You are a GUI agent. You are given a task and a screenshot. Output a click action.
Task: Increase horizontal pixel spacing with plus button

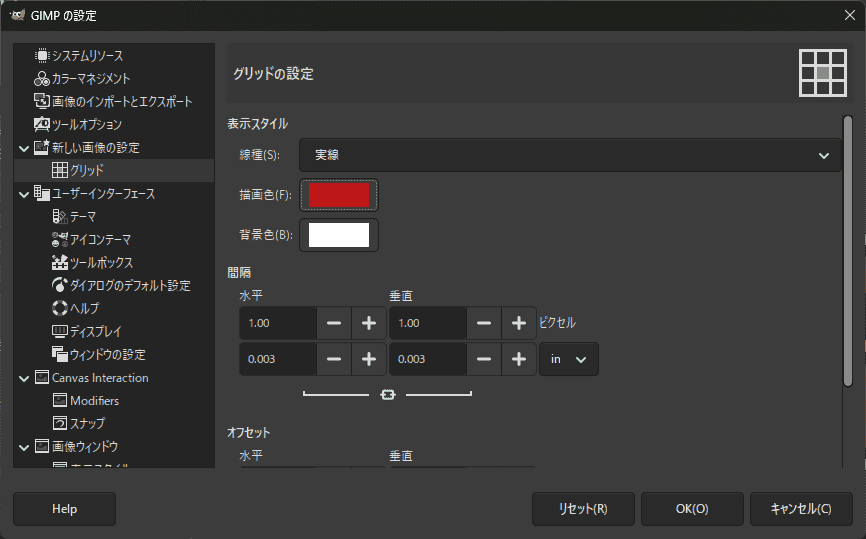368,323
